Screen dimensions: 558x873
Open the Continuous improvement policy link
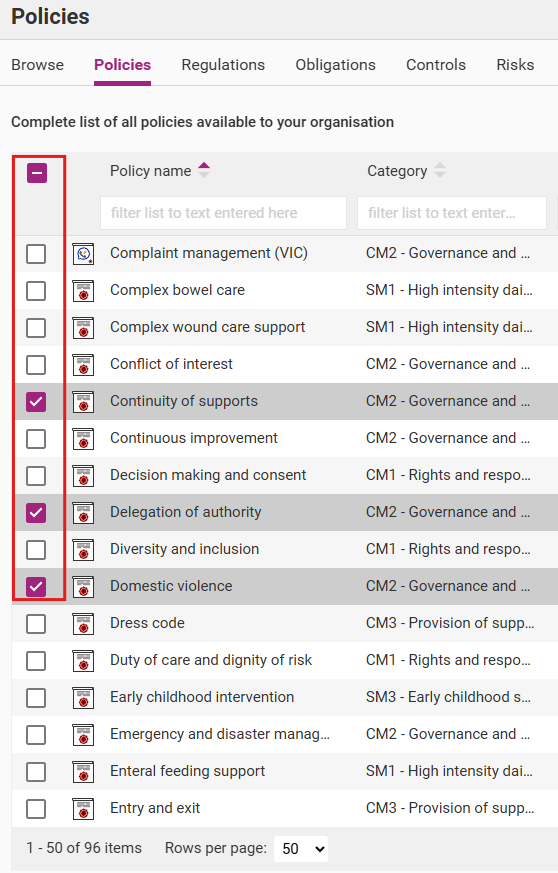pos(193,438)
